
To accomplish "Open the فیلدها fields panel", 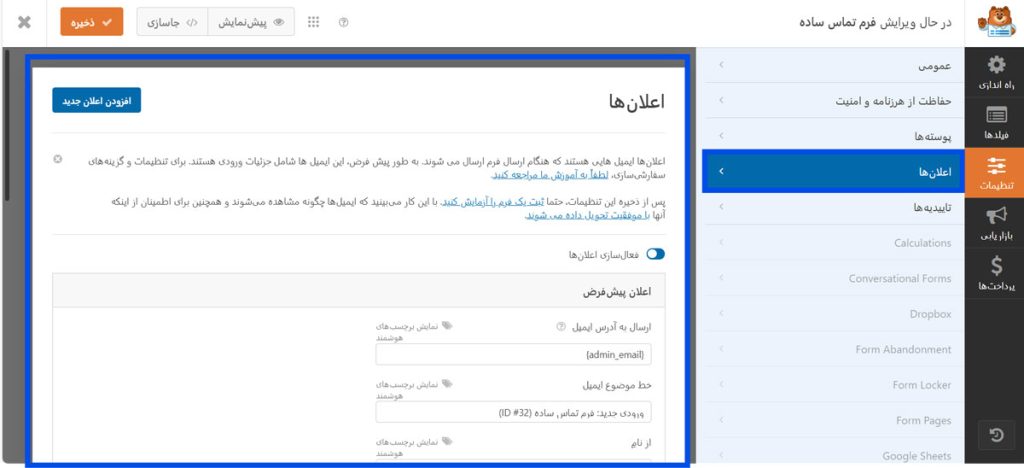I will click(x=995, y=123).
